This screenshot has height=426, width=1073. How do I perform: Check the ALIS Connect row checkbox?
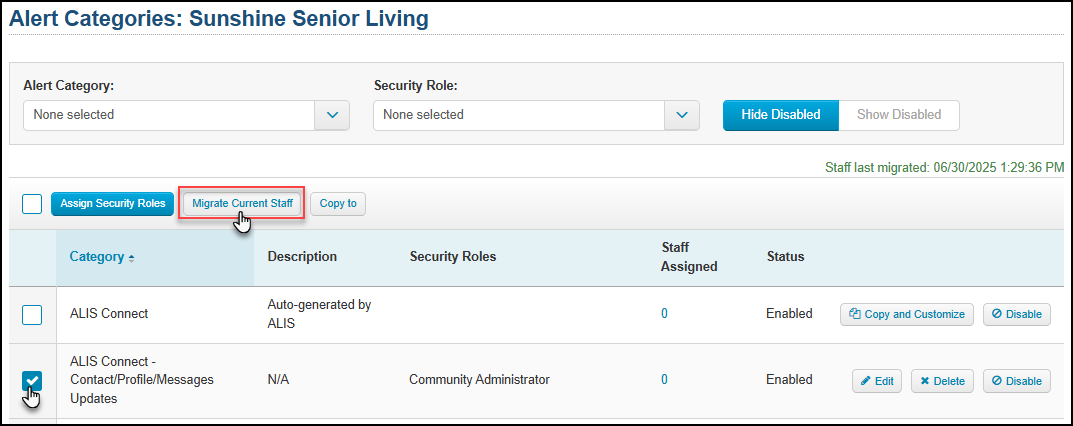(x=32, y=315)
